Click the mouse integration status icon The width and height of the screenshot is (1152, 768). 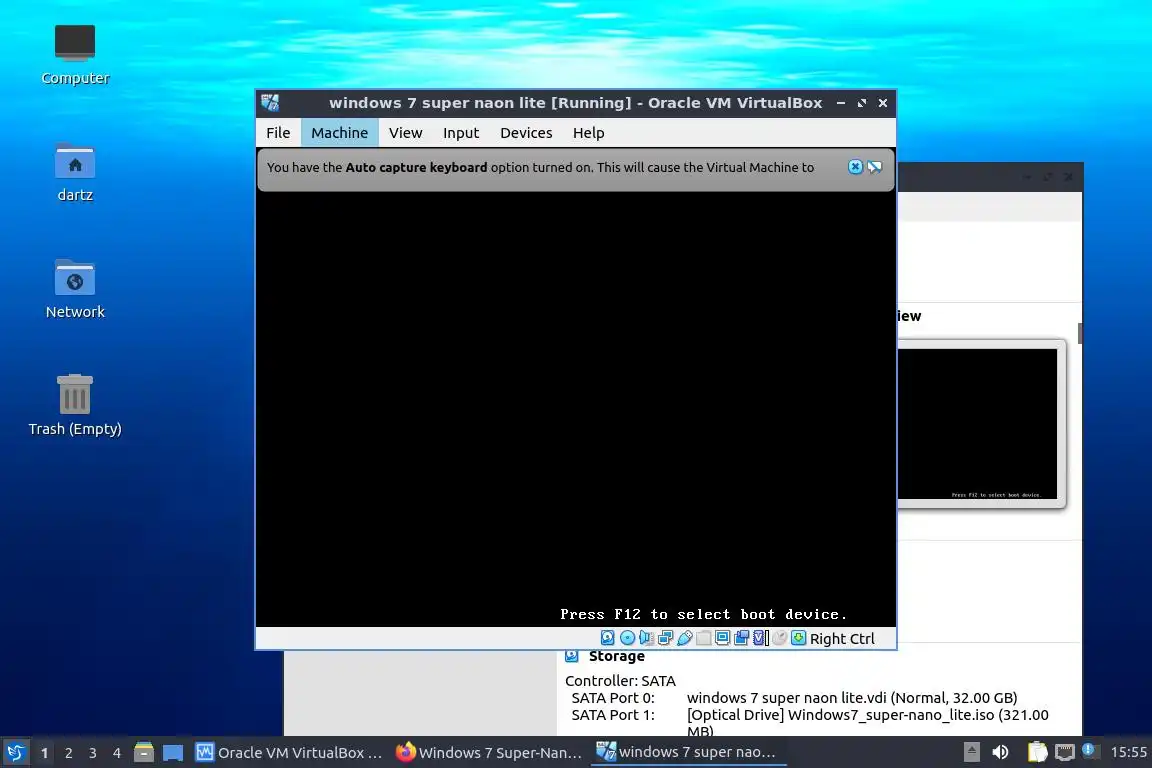coord(780,638)
